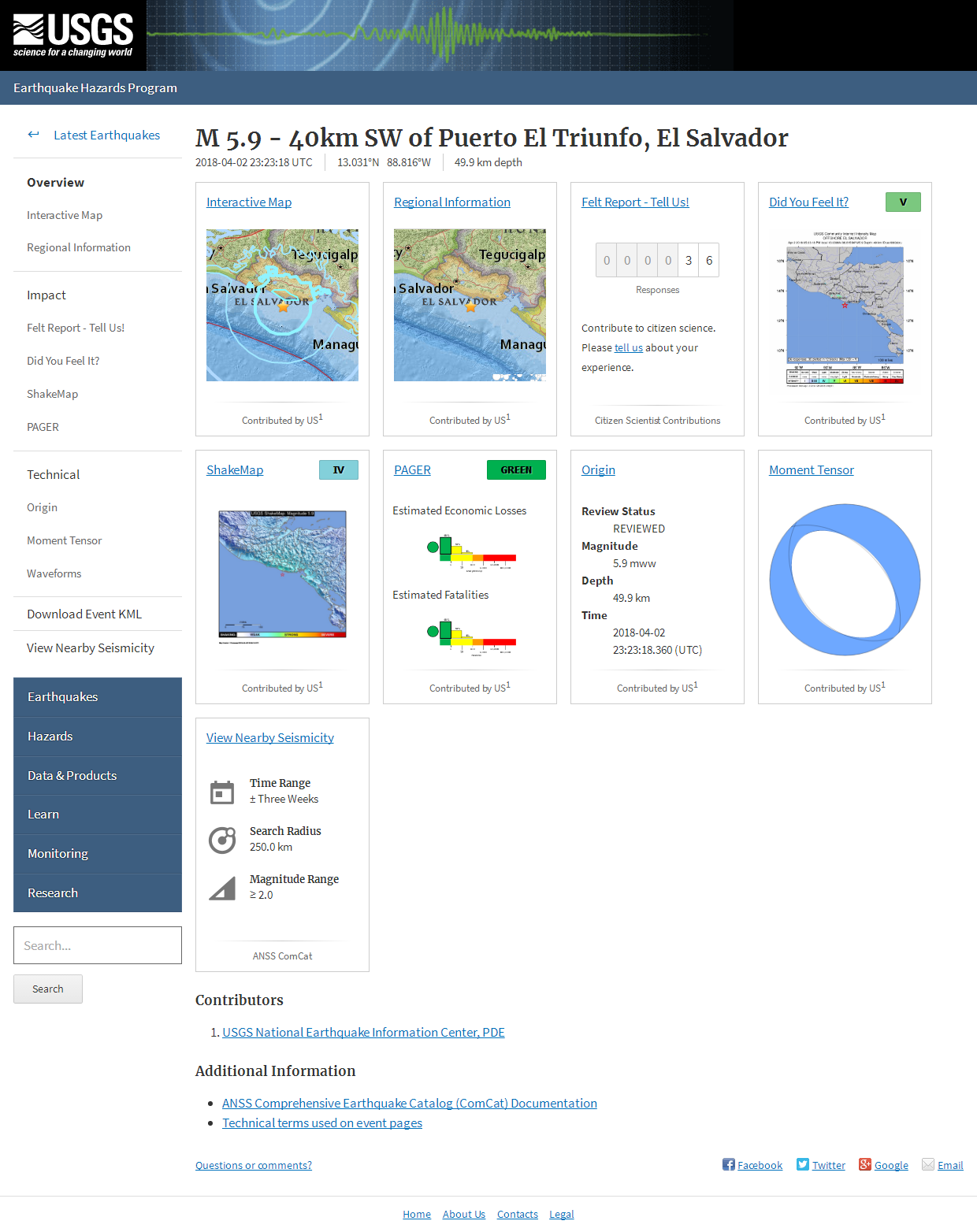Select Waveforms in the Technical sidebar
The image size is (977, 1232).
click(54, 573)
